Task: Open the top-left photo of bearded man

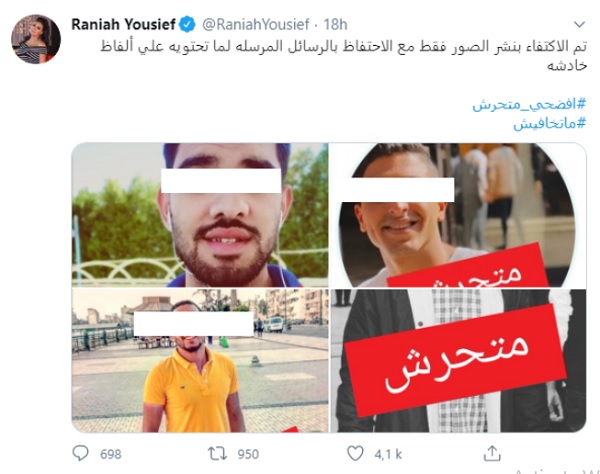Action: (200, 215)
